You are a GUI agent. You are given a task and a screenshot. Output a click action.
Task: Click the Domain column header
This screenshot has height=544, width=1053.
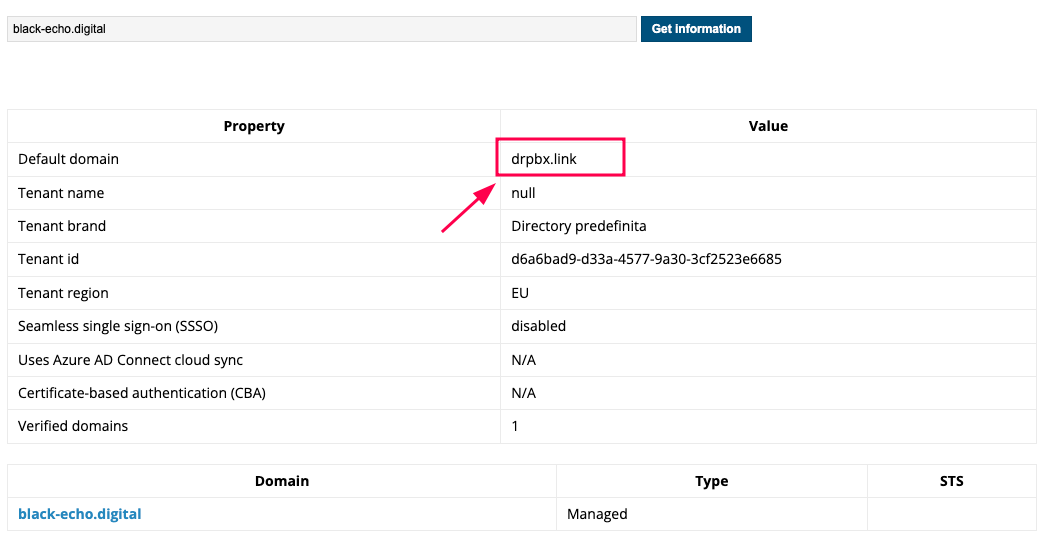(282, 481)
